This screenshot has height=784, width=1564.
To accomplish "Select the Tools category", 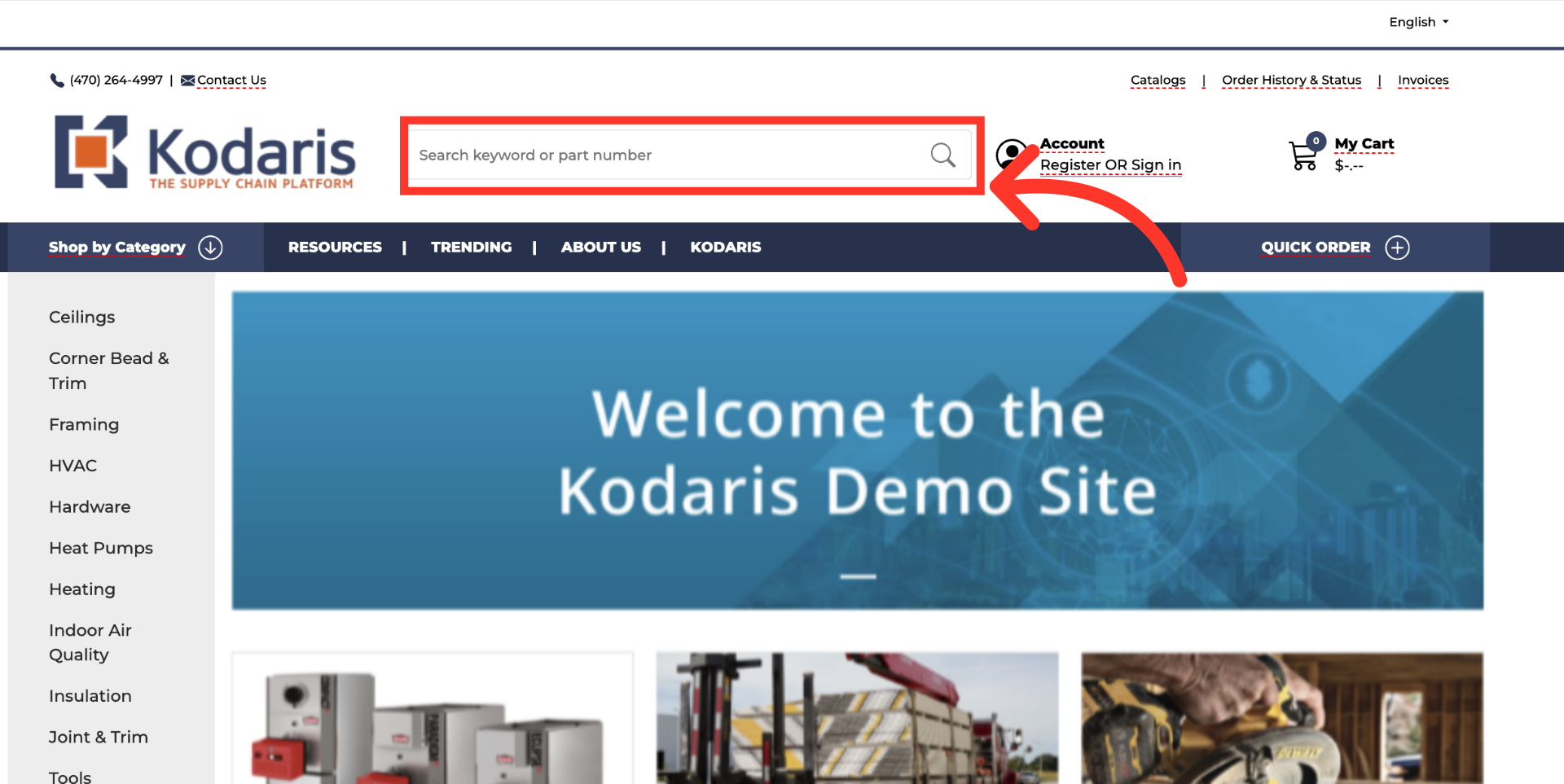I will pos(70,777).
